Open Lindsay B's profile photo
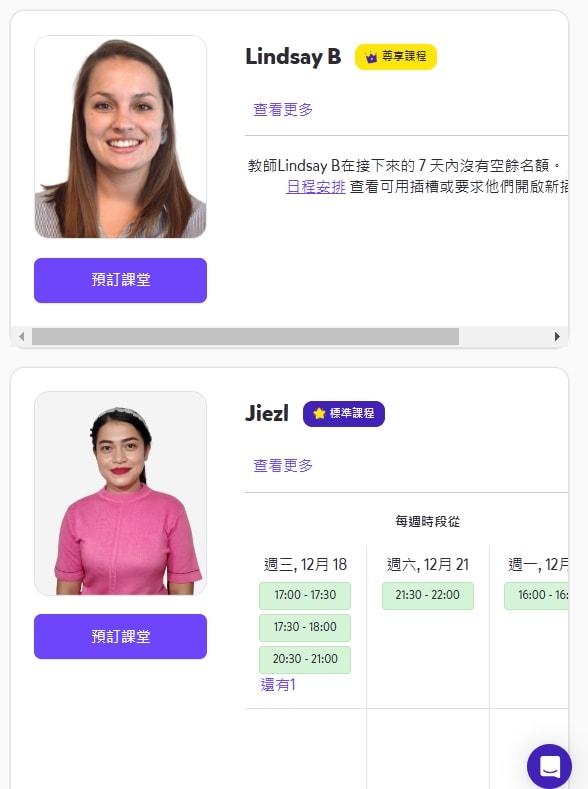 tap(120, 137)
